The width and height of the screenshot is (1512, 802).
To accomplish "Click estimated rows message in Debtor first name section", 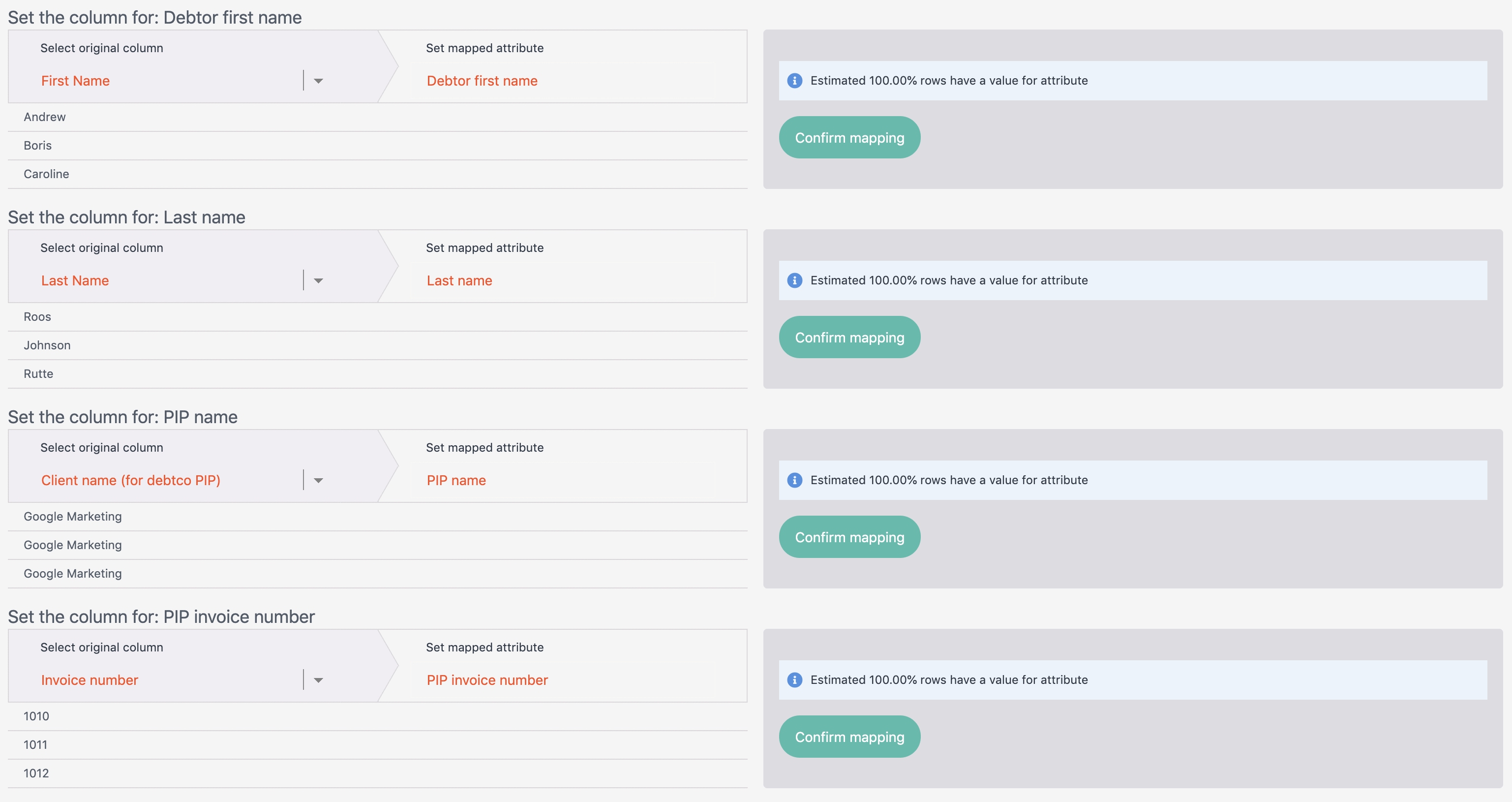I will pos(949,80).
